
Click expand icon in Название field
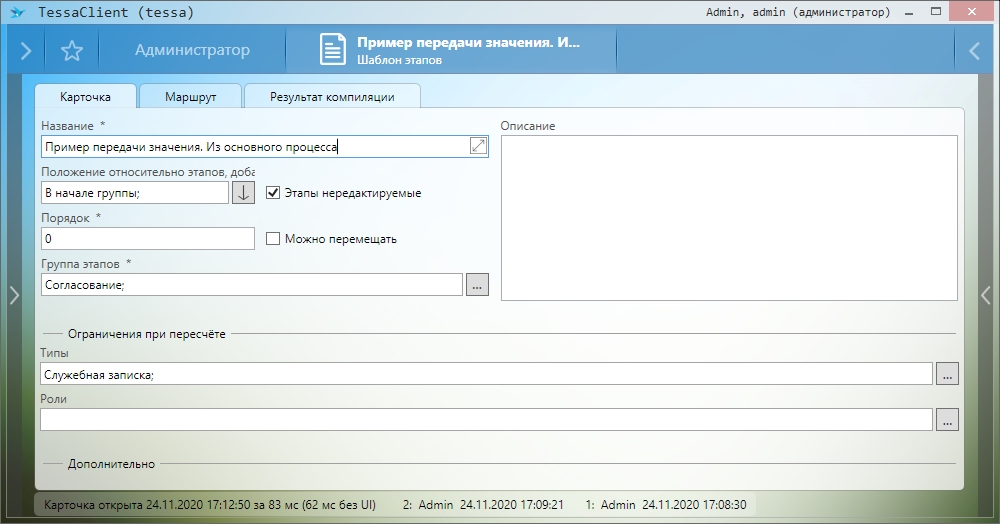click(x=478, y=147)
